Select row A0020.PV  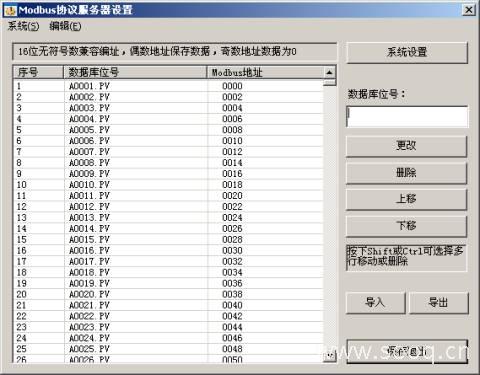[168, 295]
